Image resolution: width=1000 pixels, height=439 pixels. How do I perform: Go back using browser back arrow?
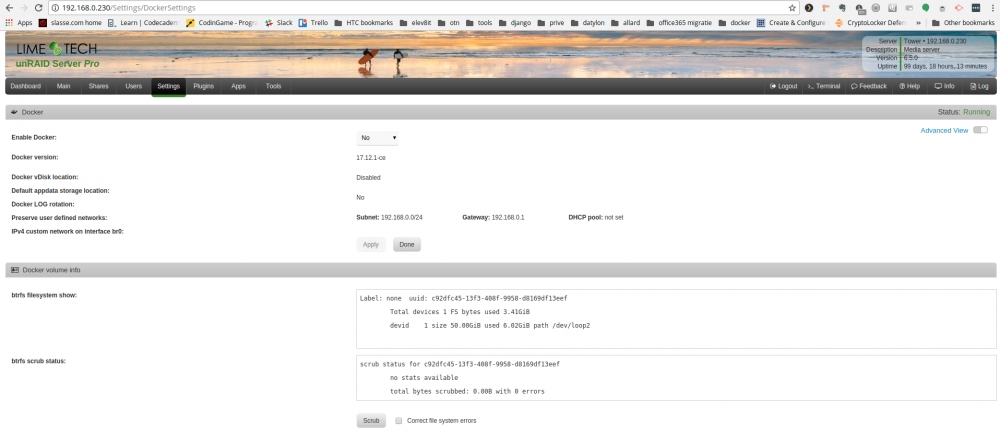click(9, 8)
